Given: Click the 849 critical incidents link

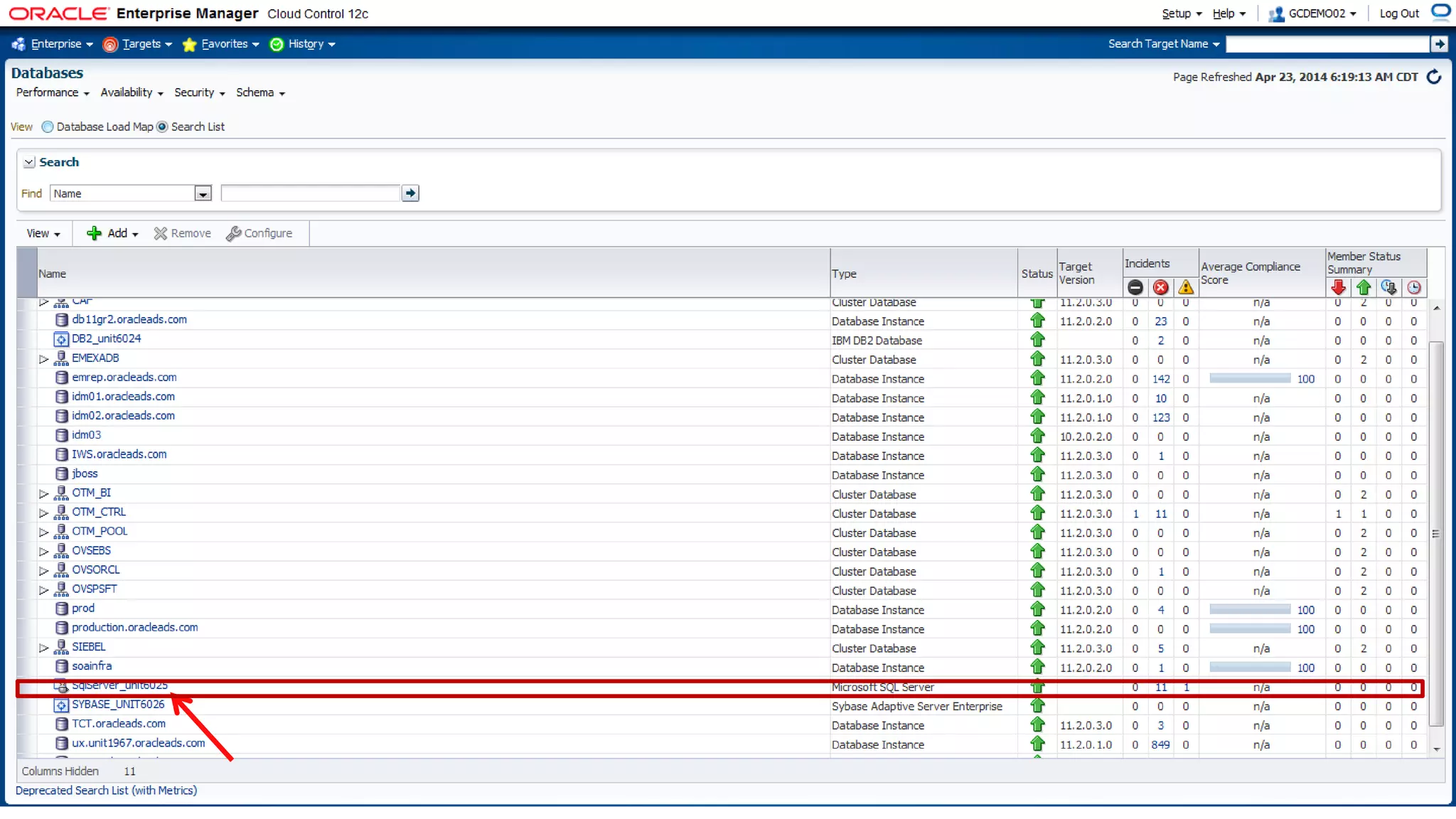Looking at the screenshot, I should pos(1160,745).
